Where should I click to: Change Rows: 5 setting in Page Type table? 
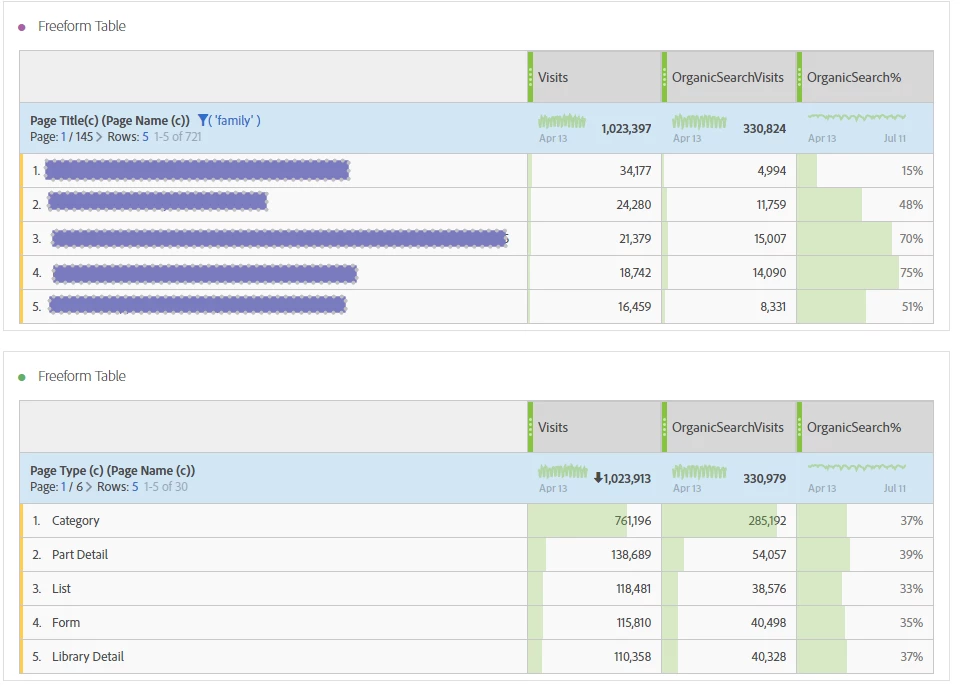[x=135, y=487]
